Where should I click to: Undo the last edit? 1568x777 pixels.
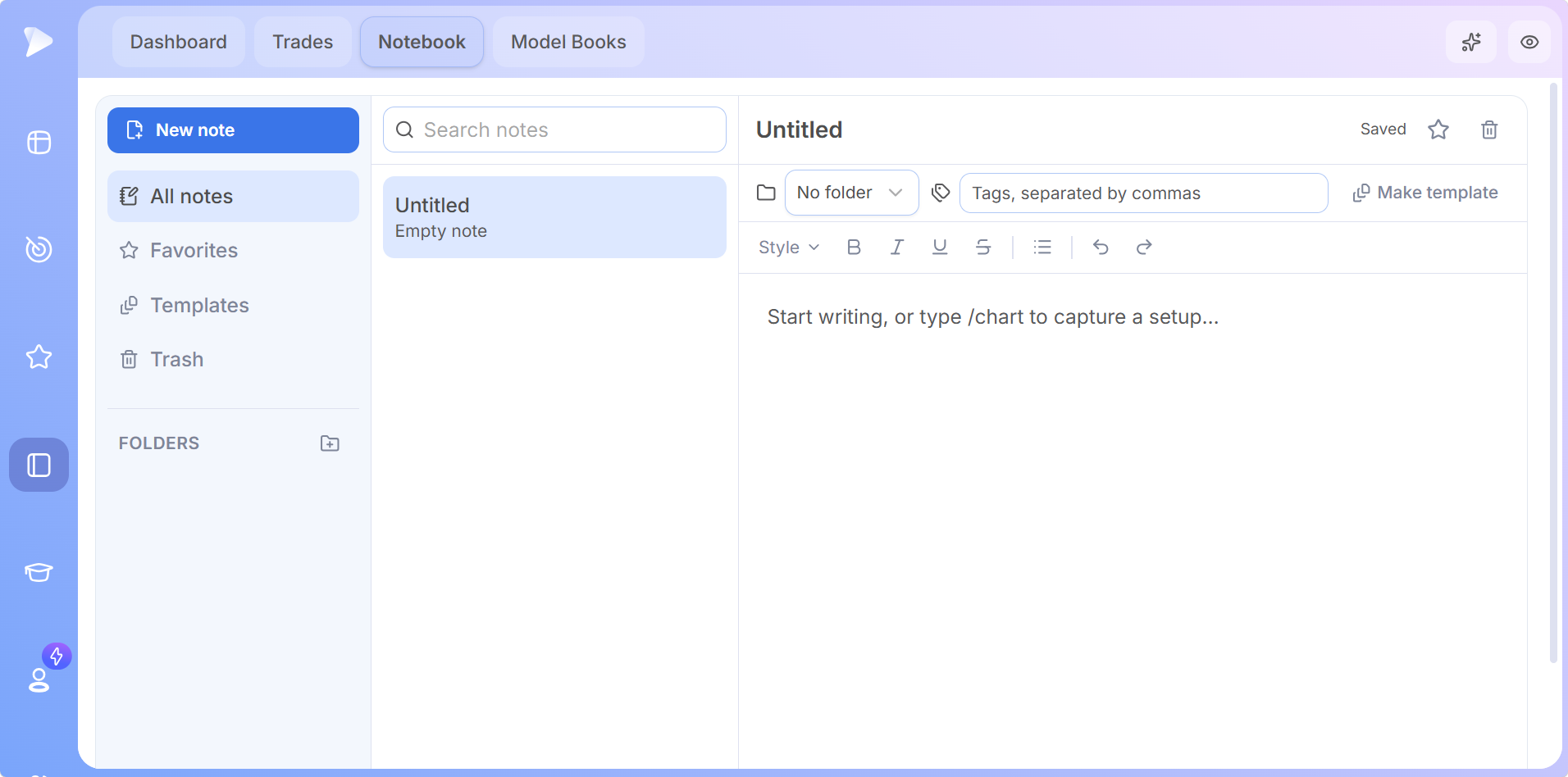click(x=1101, y=248)
